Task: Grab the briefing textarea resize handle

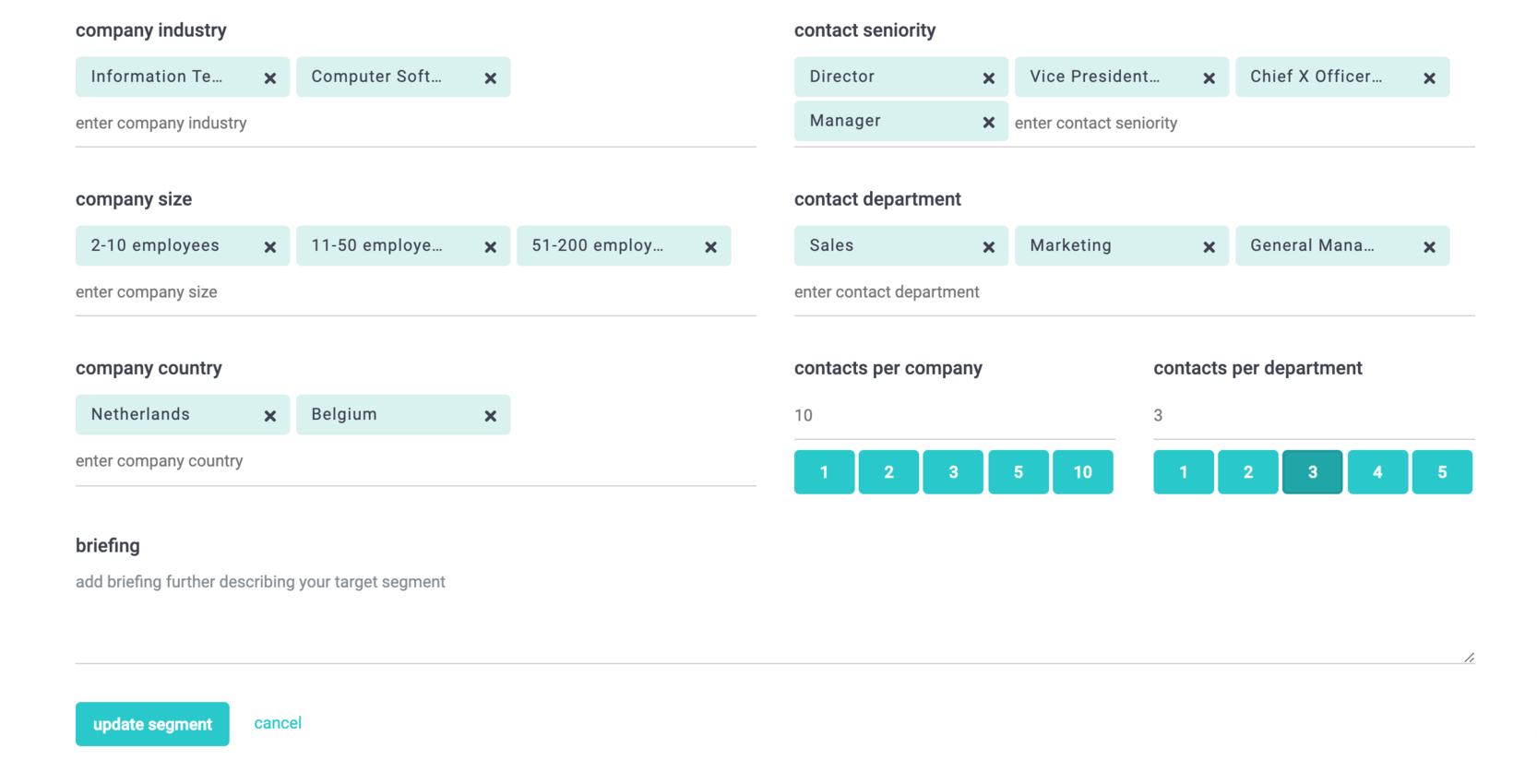Action: pos(1469,658)
